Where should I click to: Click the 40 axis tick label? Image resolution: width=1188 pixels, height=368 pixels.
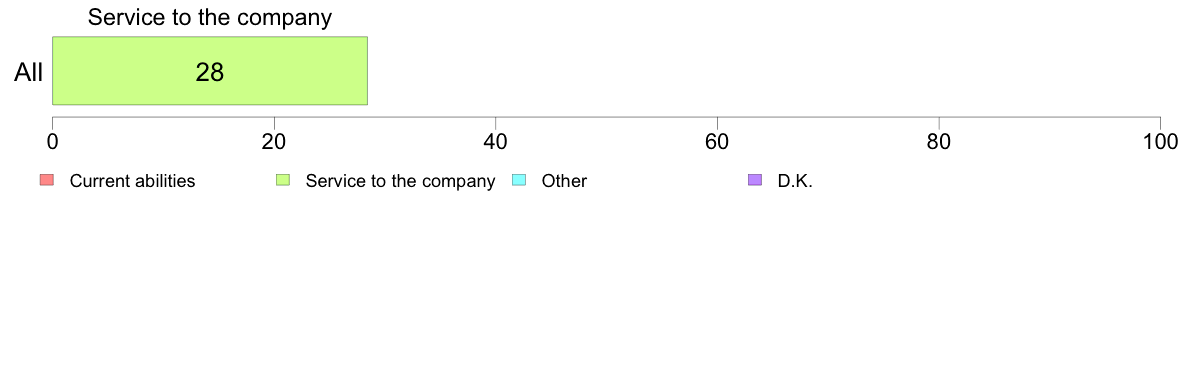click(x=496, y=142)
